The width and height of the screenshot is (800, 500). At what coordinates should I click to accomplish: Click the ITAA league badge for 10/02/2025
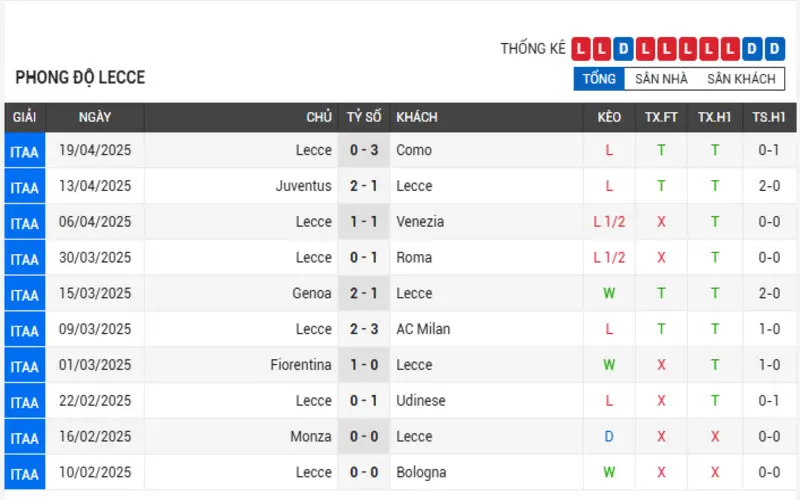click(x=24, y=473)
